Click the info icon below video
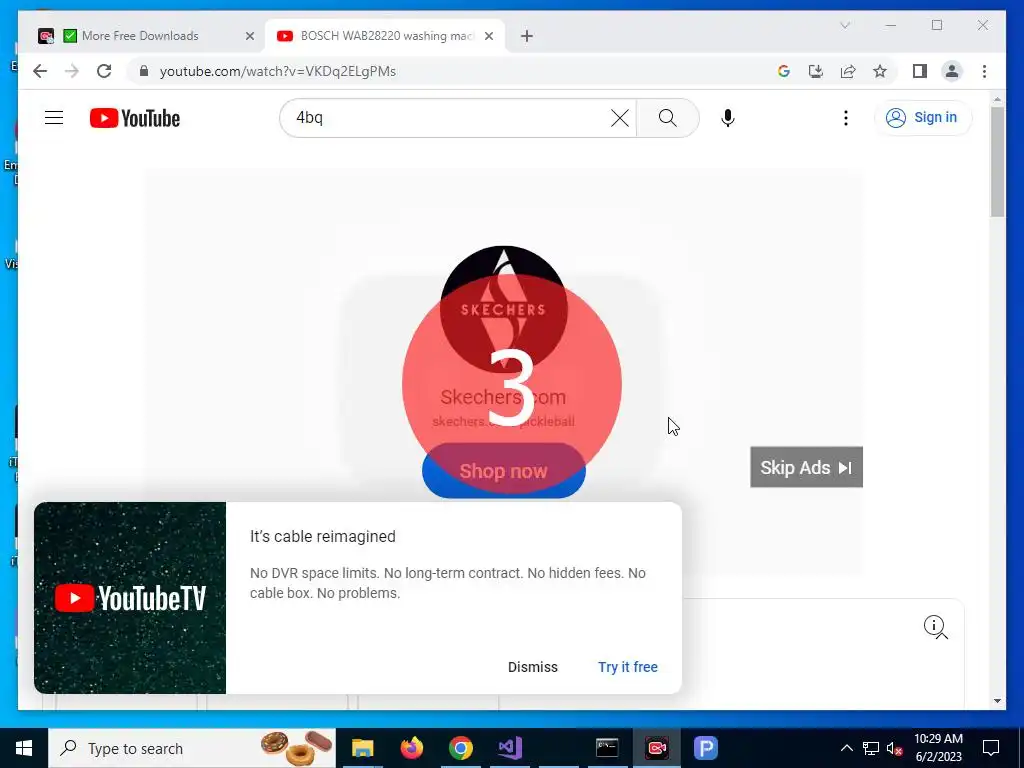Viewport: 1024px width, 768px height. click(935, 626)
